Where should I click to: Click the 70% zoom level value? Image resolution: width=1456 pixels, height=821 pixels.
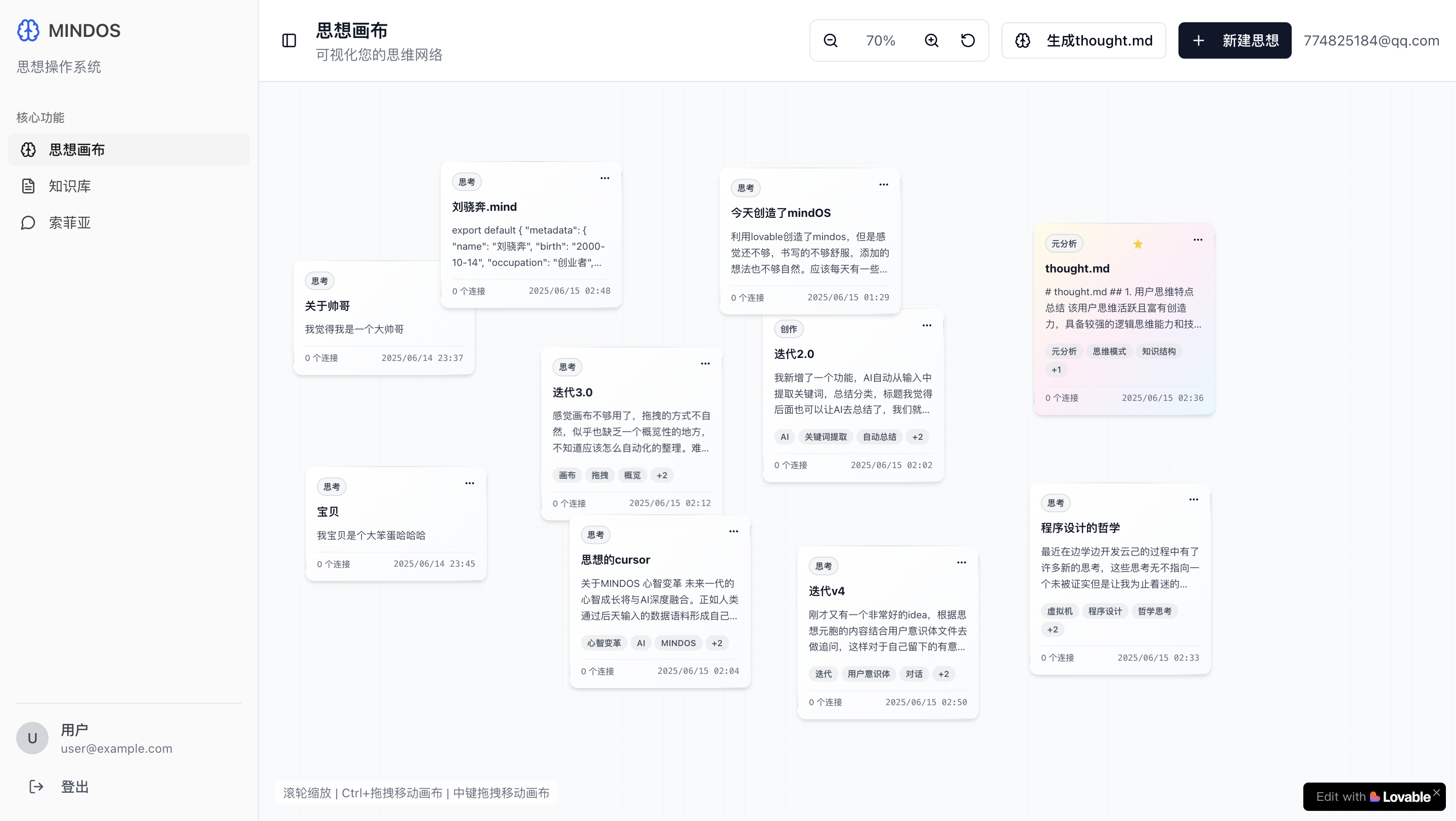881,40
